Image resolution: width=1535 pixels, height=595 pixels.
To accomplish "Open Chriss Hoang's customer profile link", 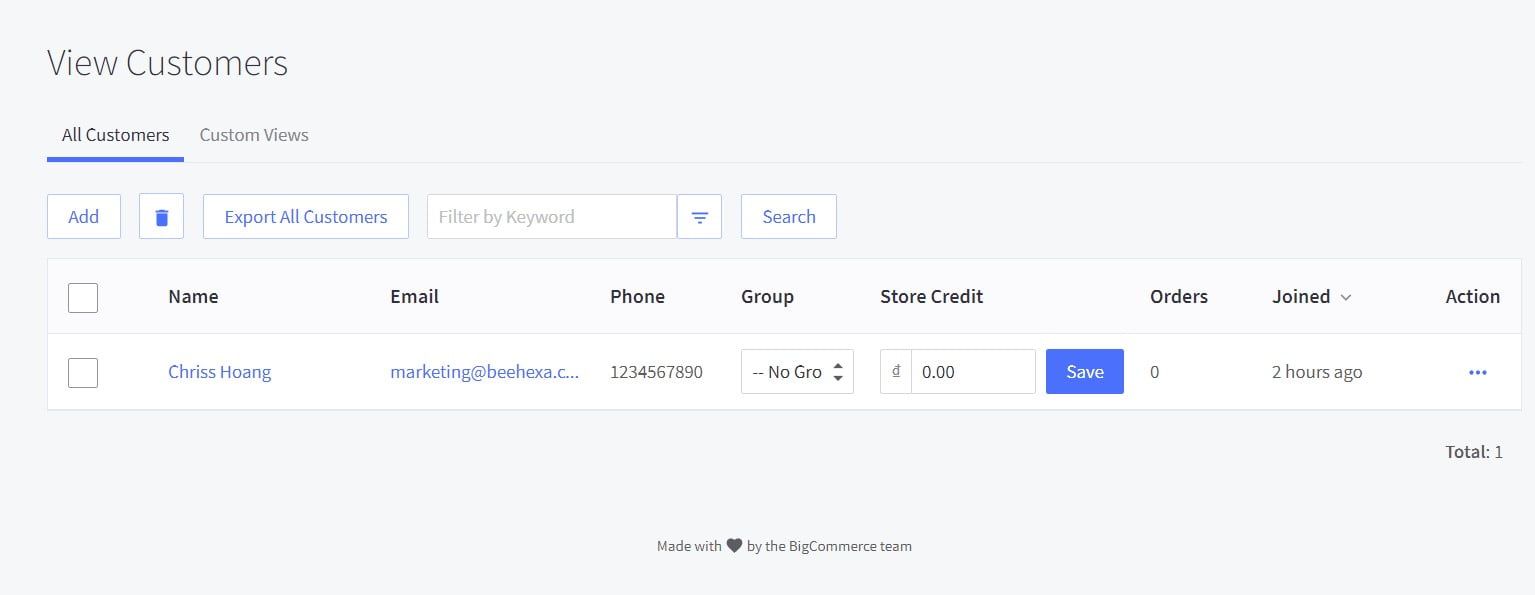I will (x=219, y=371).
